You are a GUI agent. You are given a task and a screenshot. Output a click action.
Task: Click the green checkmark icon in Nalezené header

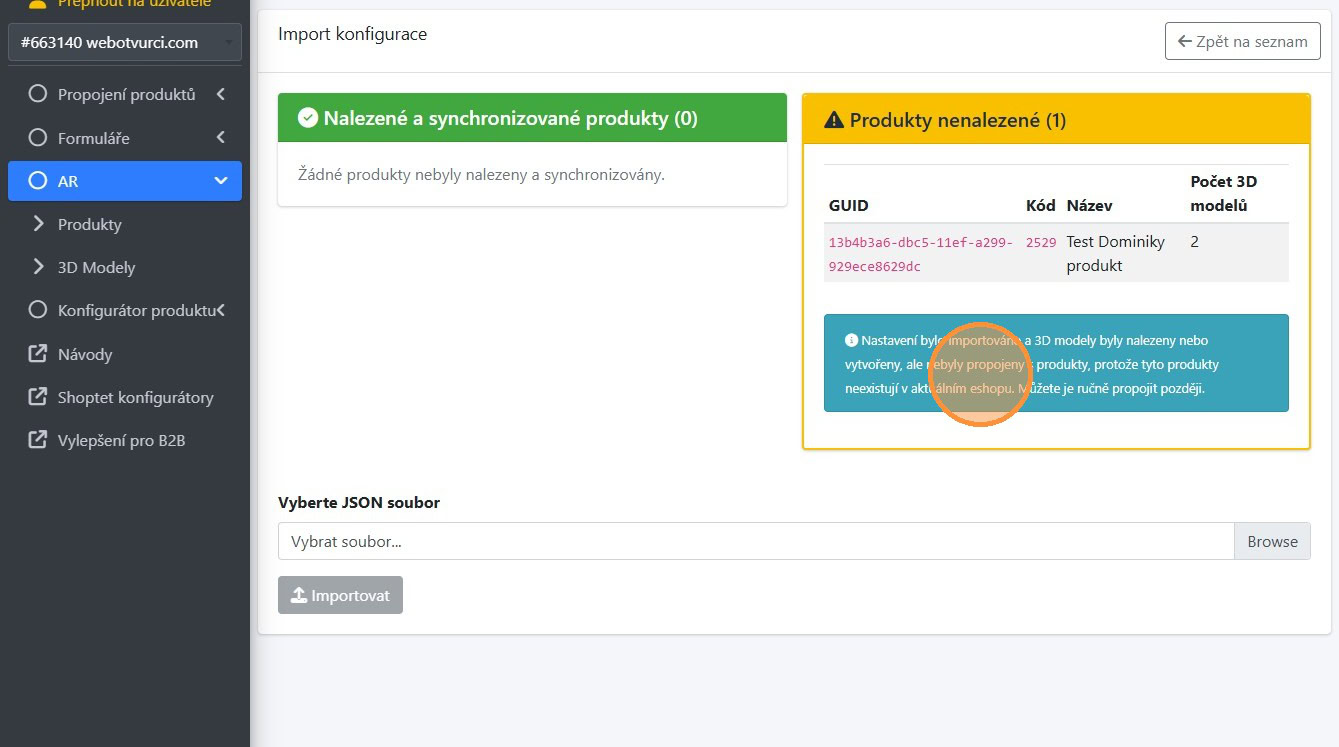click(x=308, y=118)
